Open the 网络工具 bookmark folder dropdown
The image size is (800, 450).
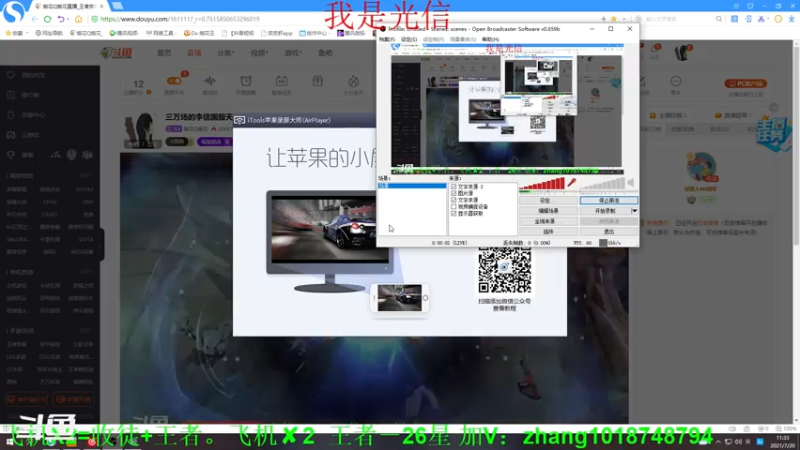(x=161, y=33)
